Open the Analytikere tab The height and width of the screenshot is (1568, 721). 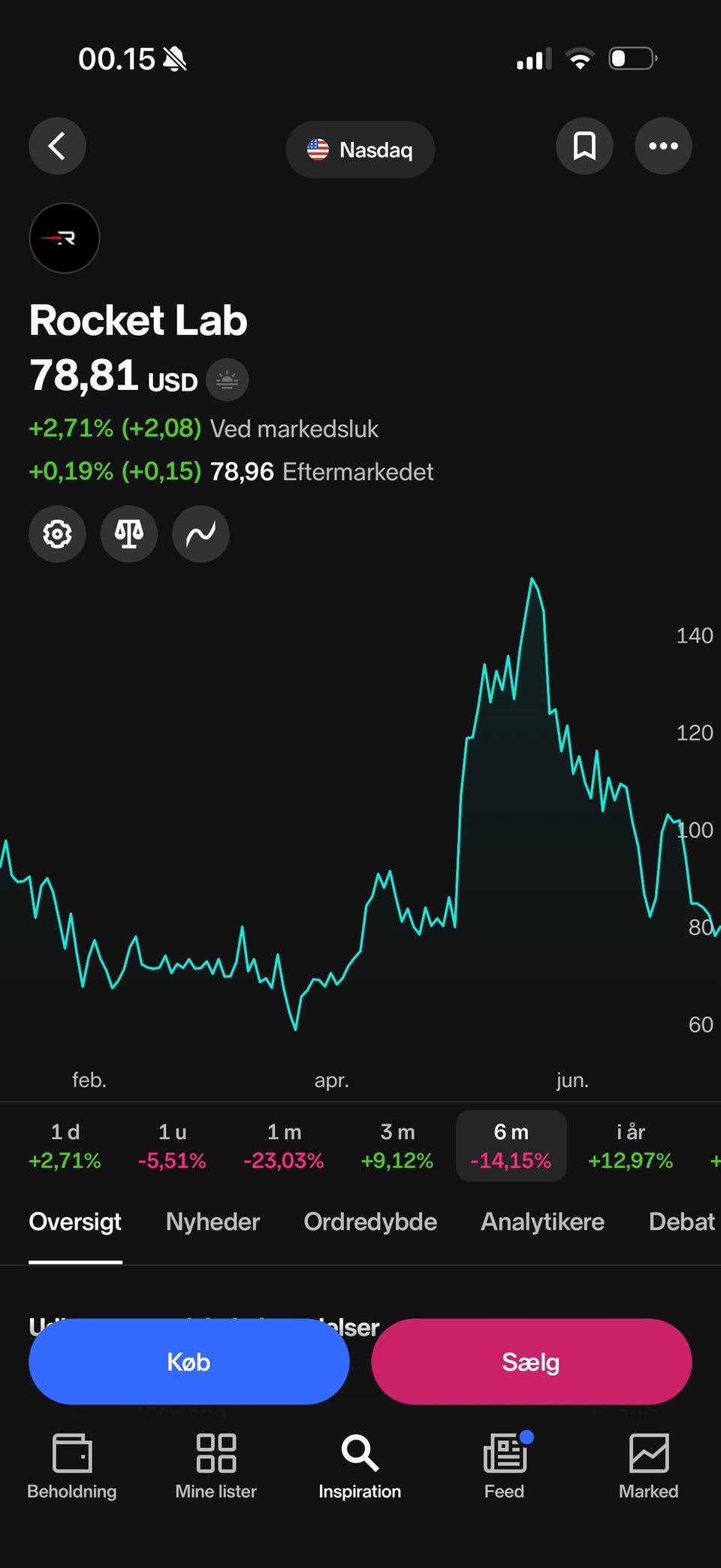pyautogui.click(x=542, y=1222)
